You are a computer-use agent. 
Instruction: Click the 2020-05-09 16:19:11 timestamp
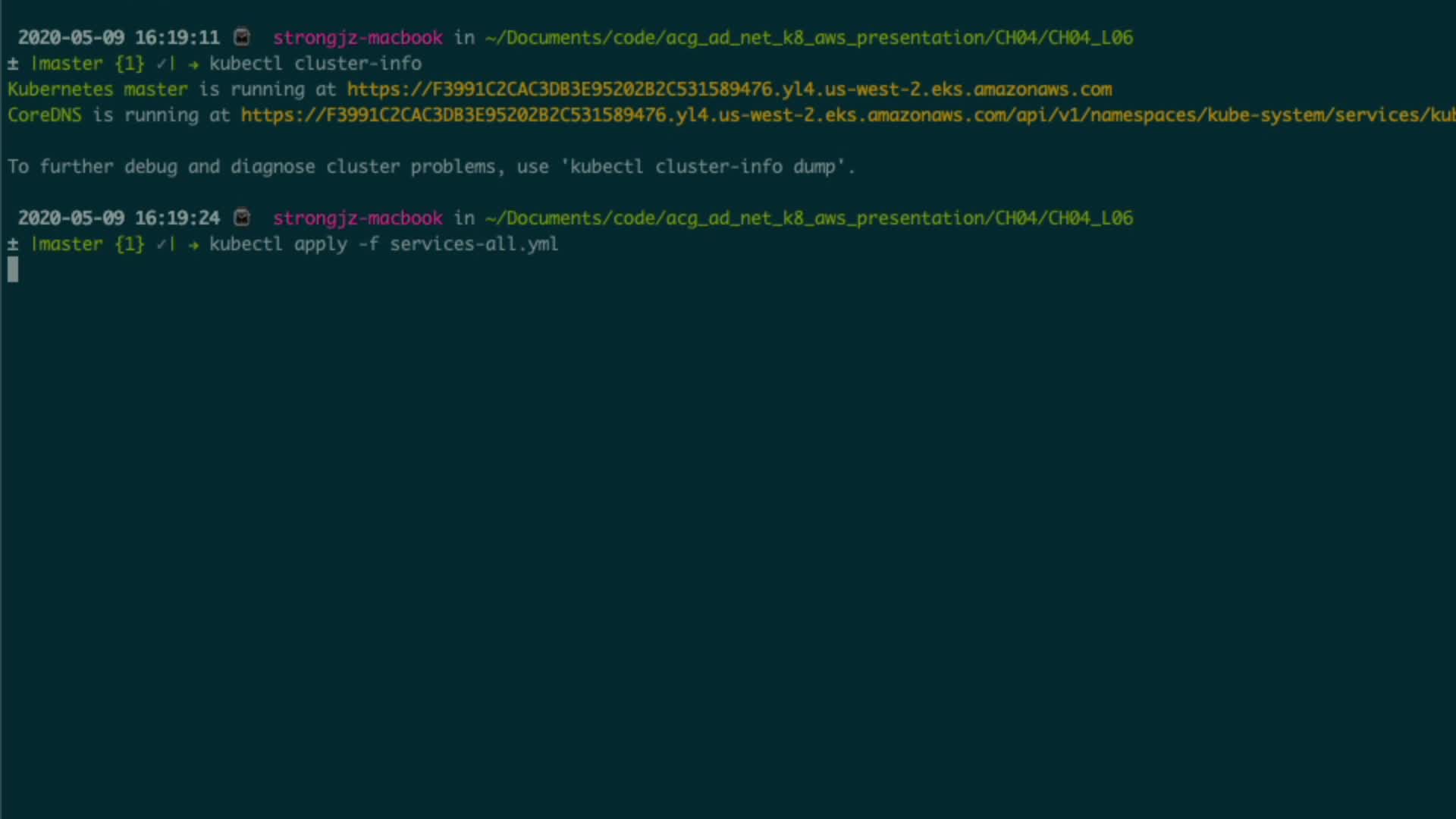point(119,38)
